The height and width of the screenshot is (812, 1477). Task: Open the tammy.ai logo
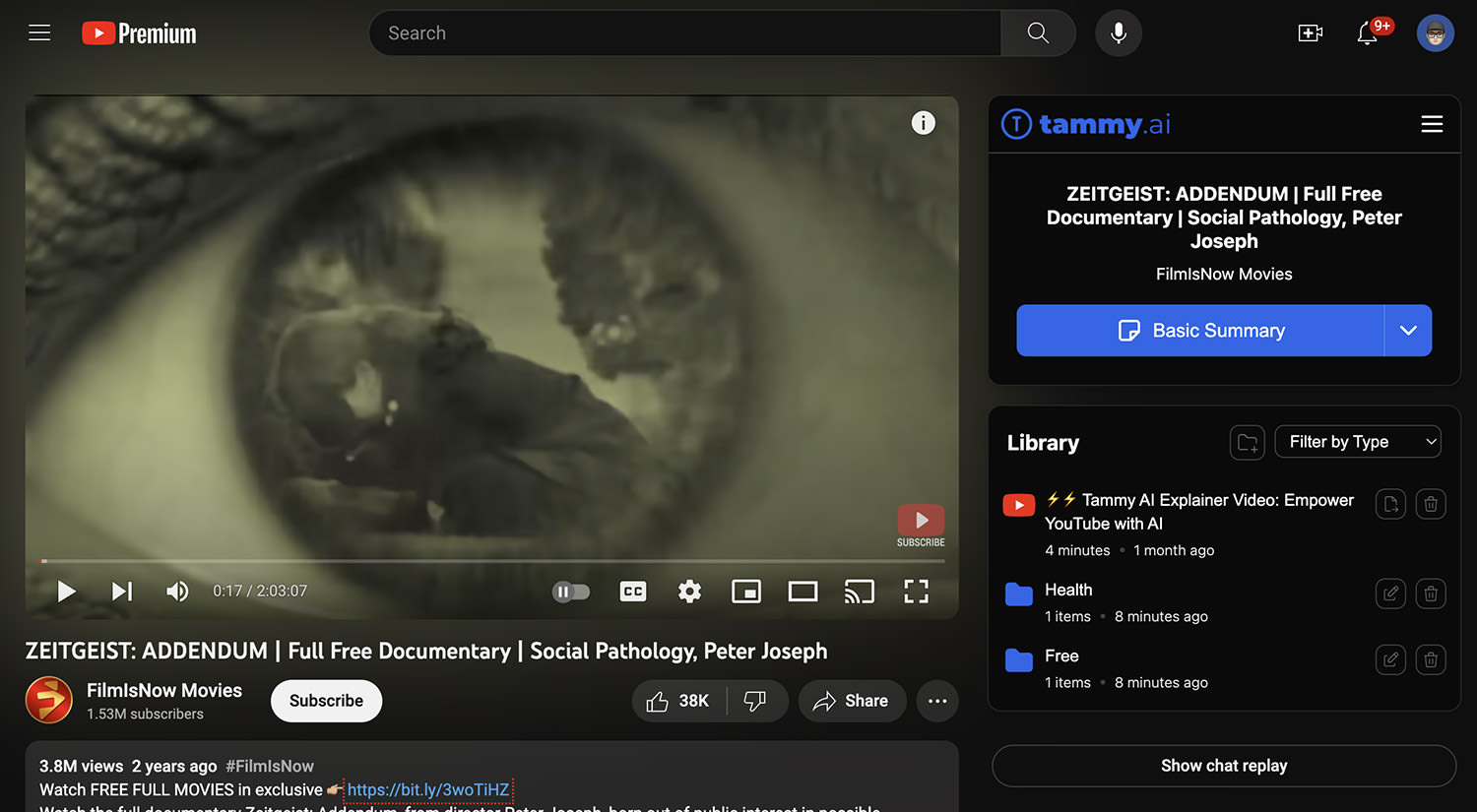tap(1086, 124)
